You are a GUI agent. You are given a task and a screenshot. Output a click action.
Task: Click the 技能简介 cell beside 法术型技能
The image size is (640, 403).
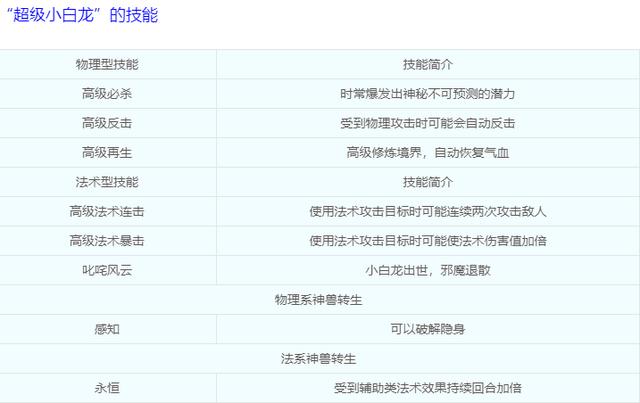tap(428, 182)
